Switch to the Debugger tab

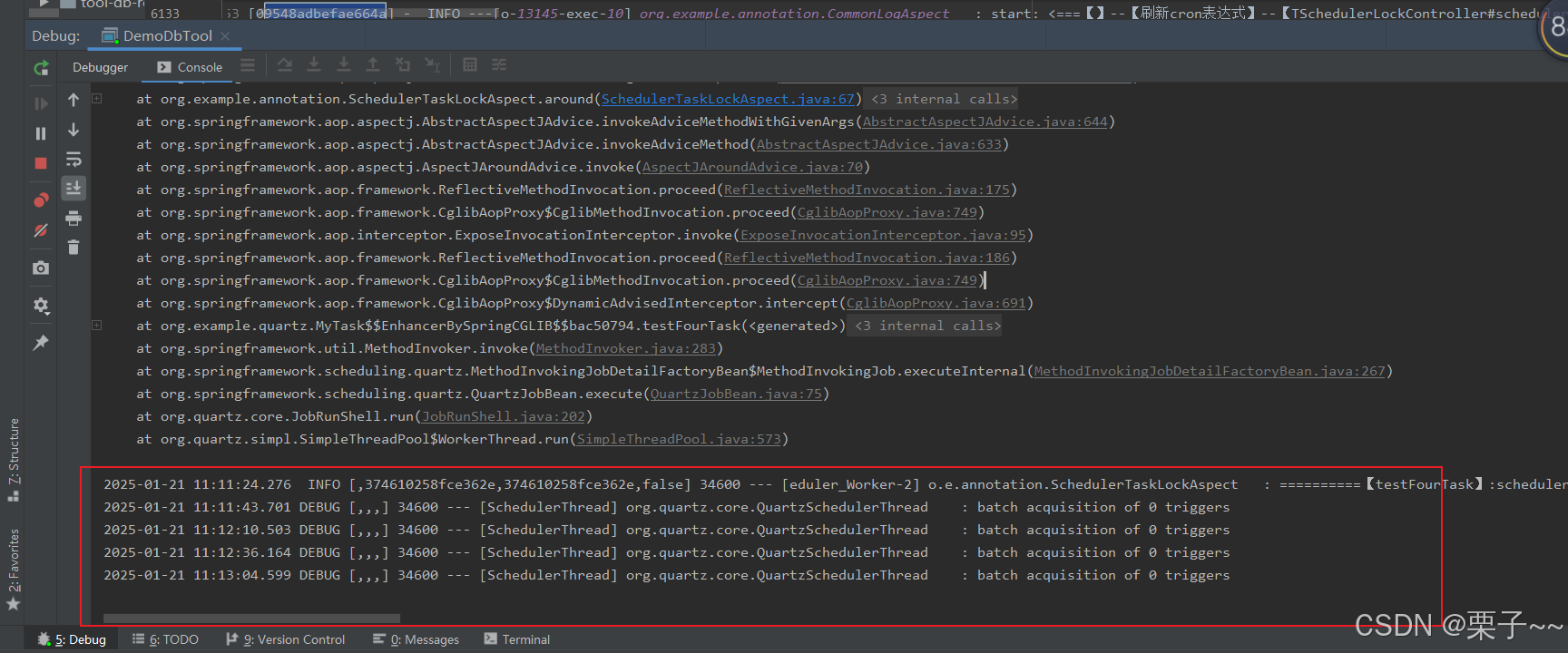[x=101, y=67]
